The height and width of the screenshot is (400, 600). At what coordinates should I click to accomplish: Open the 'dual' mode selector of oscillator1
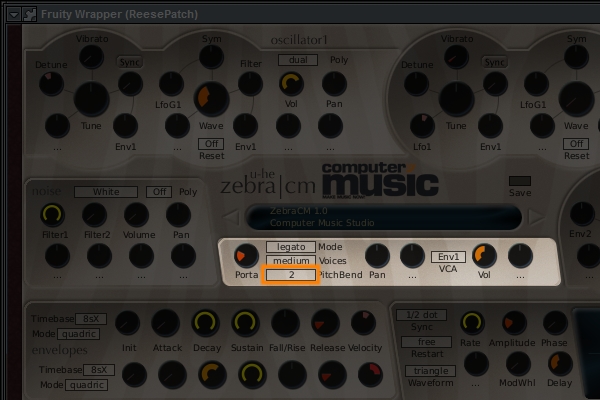click(x=298, y=60)
